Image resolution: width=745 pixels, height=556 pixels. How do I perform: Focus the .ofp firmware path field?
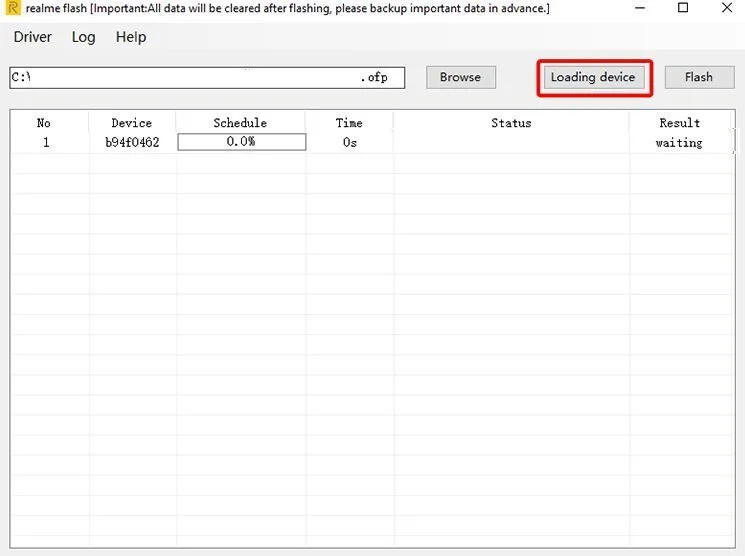207,77
